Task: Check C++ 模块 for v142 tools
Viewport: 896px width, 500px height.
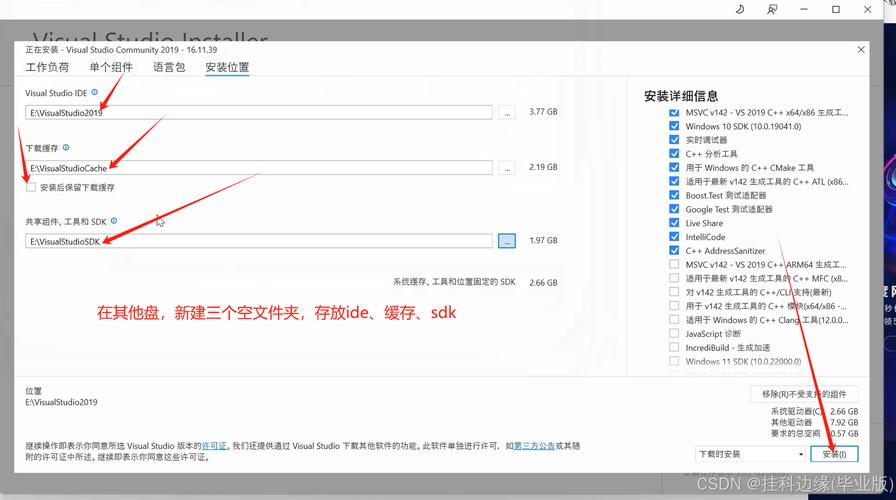Action: coord(674,306)
